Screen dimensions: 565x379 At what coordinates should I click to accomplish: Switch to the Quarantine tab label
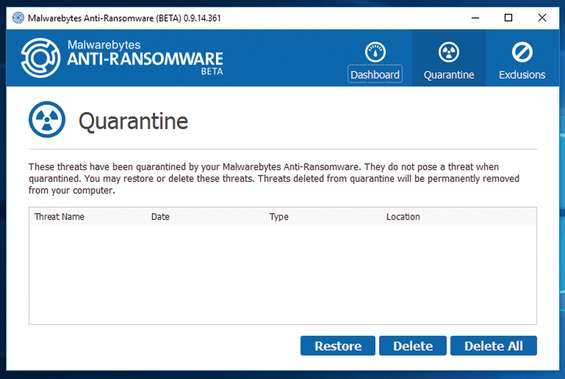tap(449, 75)
